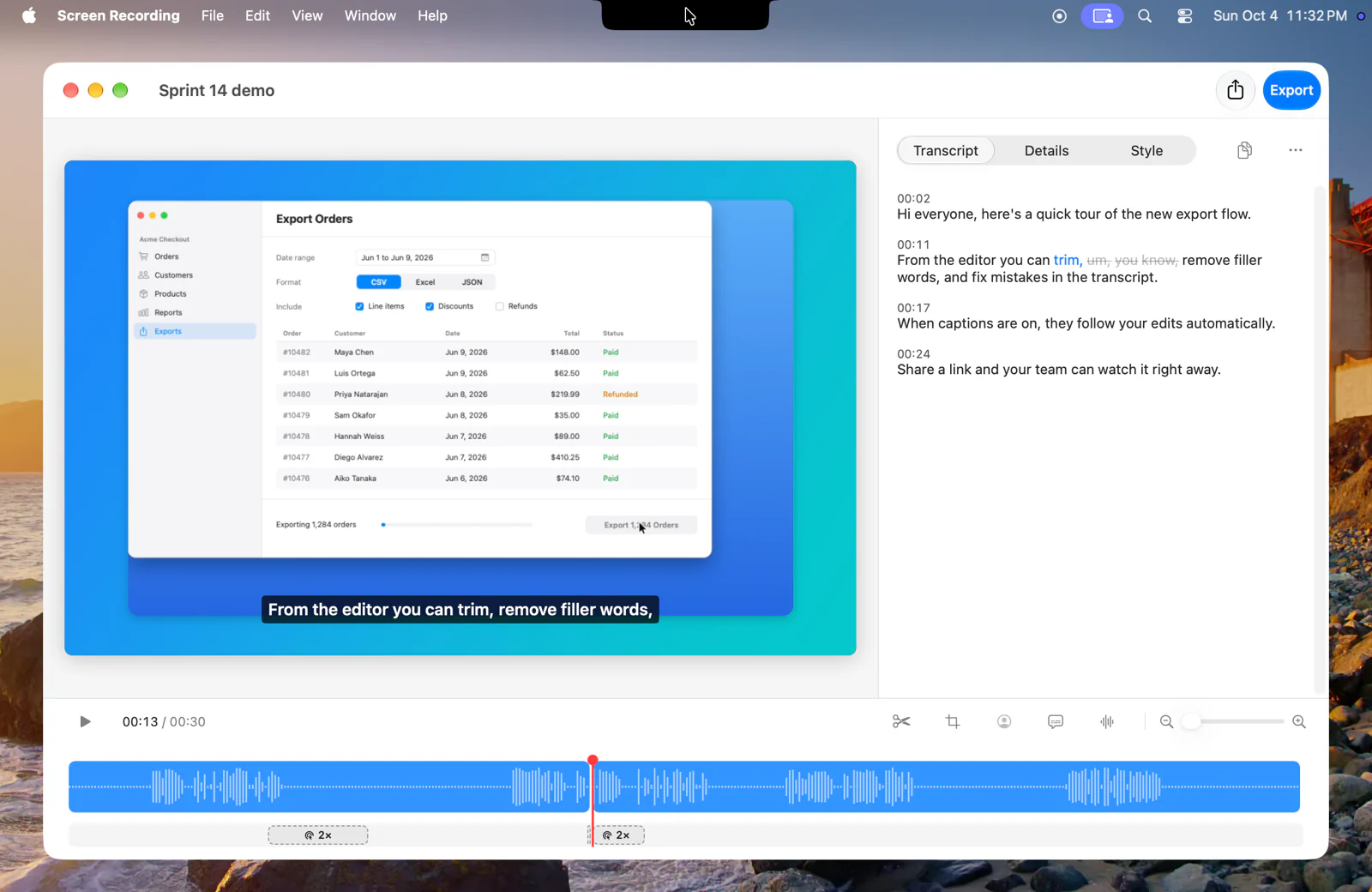Click the person camera overlay icon
The width and height of the screenshot is (1372, 892).
1004,721
